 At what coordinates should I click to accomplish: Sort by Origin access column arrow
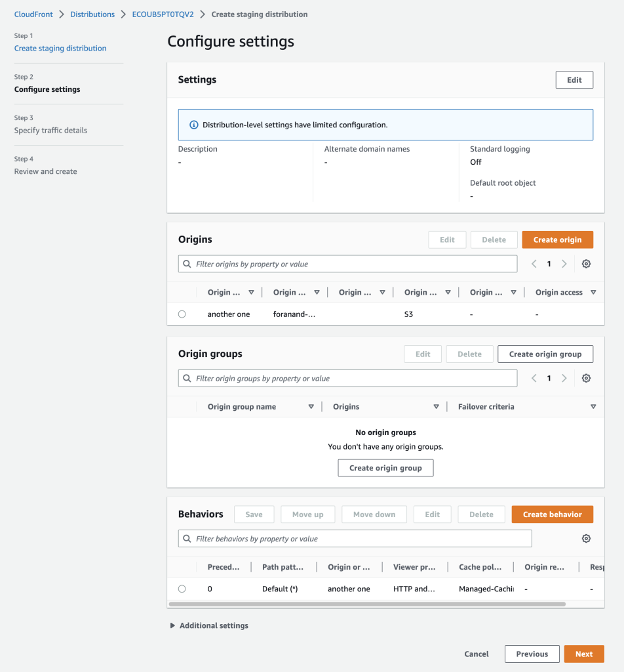[x=593, y=292]
